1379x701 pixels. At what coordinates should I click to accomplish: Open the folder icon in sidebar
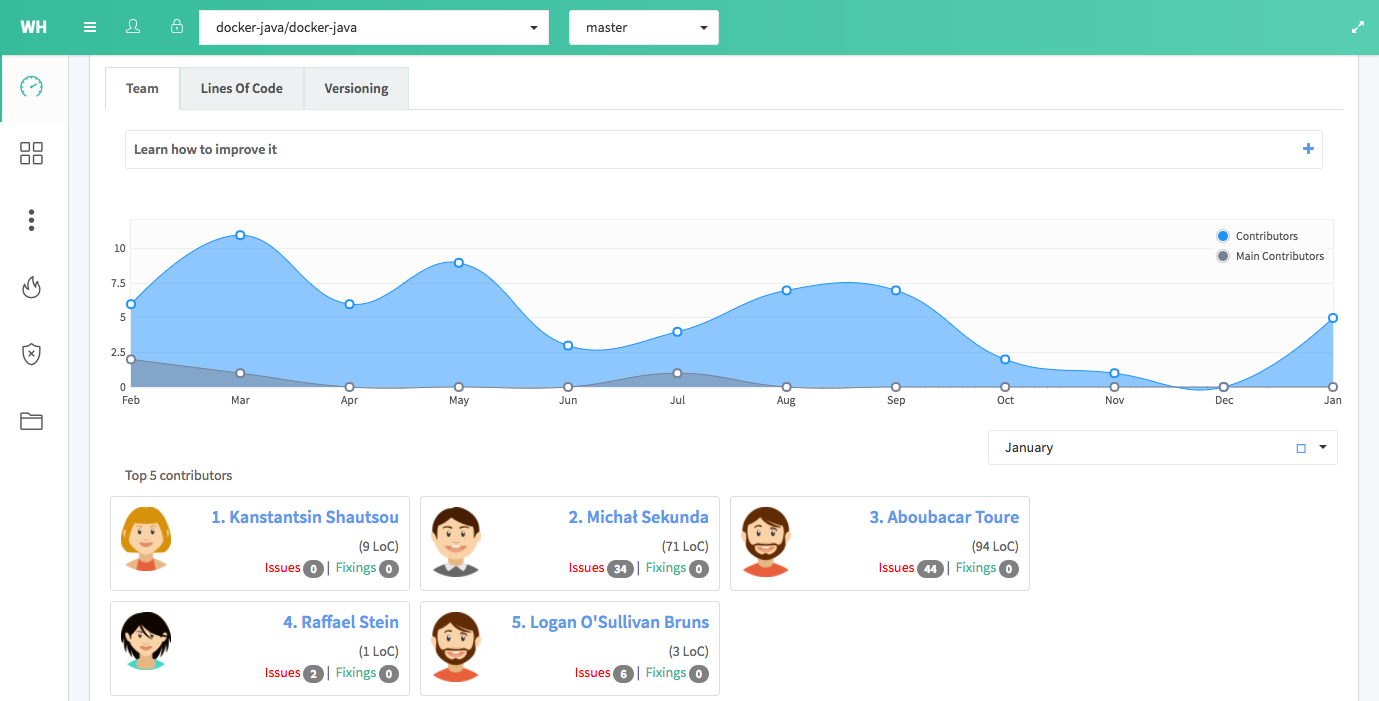point(32,421)
